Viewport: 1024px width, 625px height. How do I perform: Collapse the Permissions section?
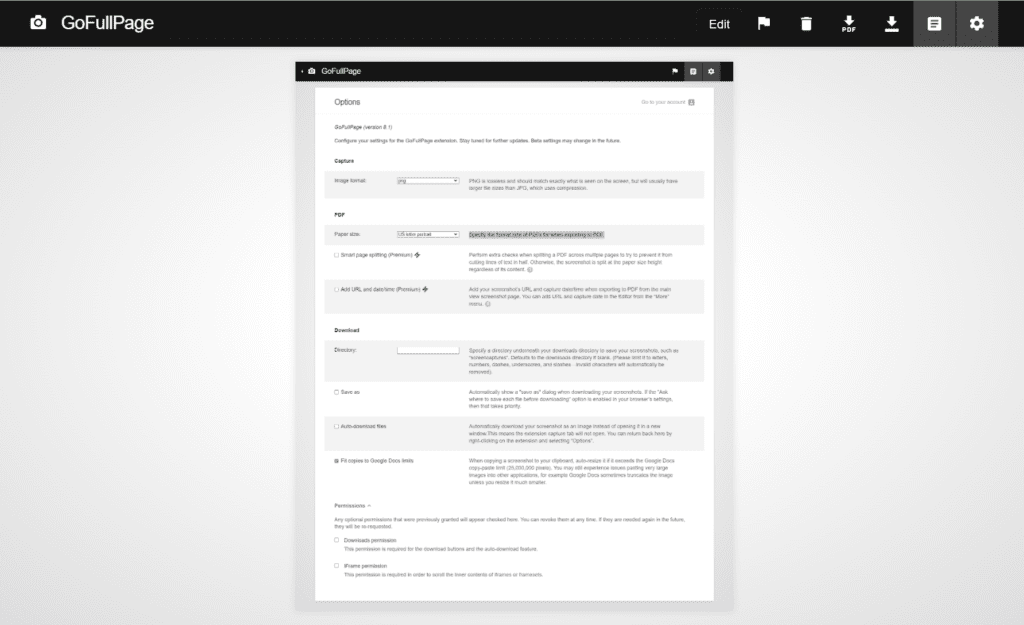[x=353, y=505]
